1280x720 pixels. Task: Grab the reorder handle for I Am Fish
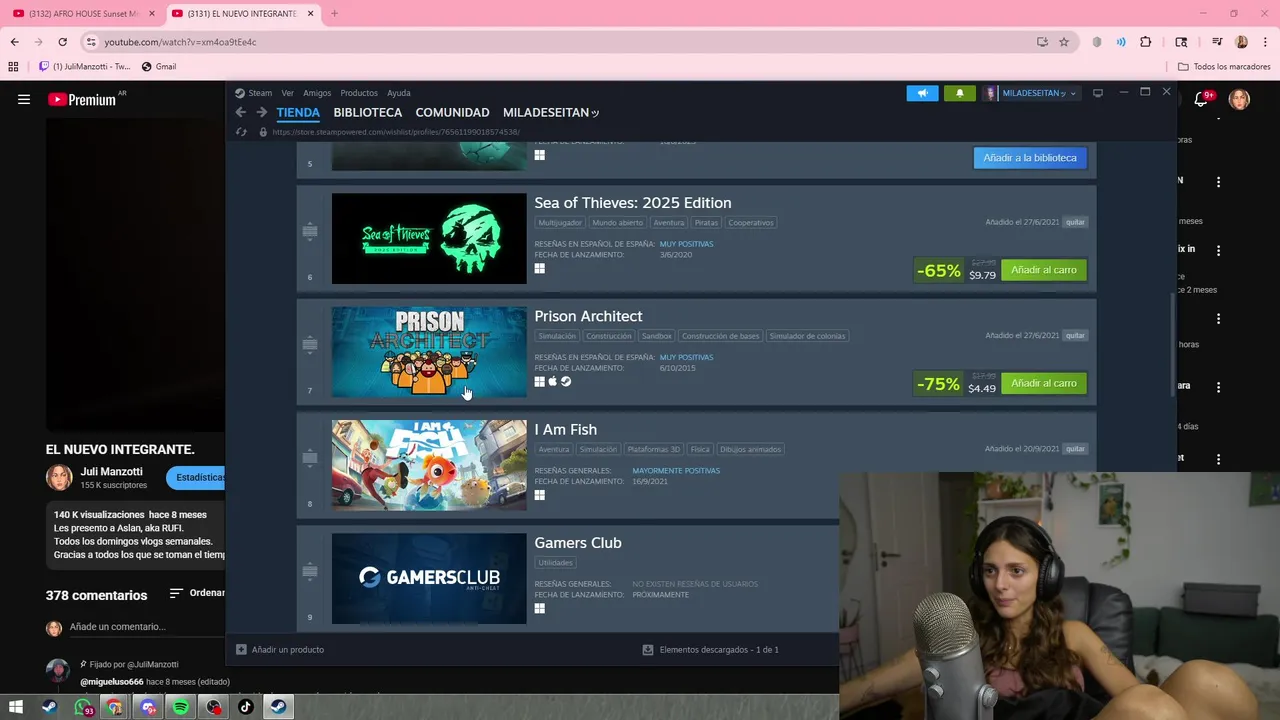point(310,458)
